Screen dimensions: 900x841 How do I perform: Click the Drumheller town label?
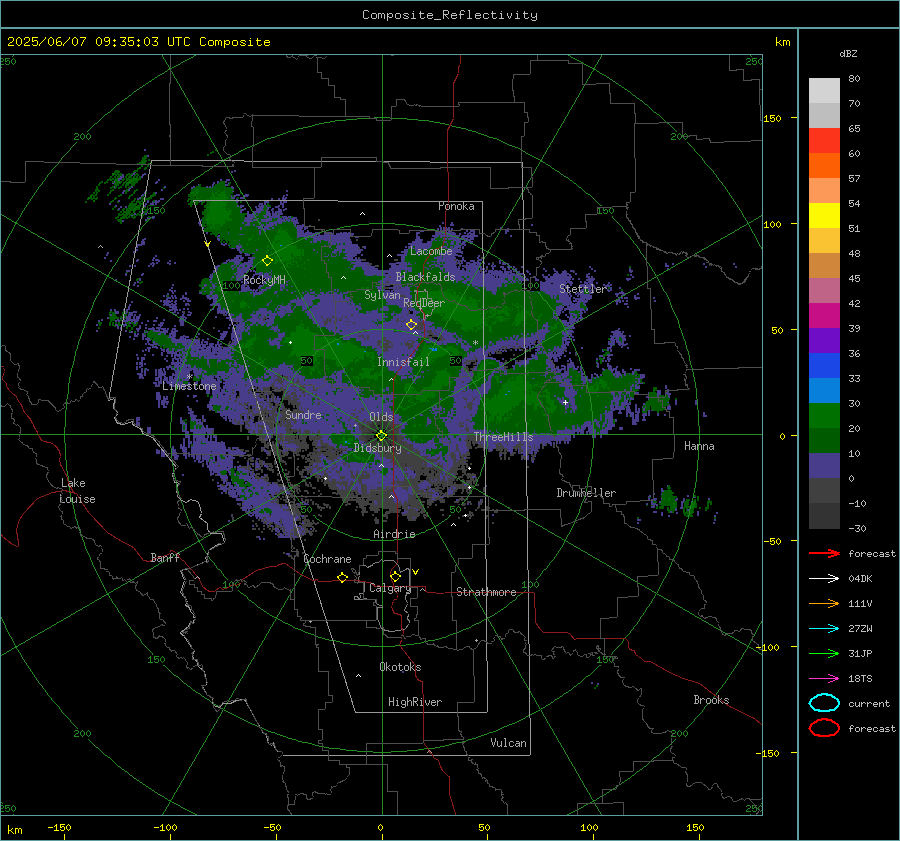[x=586, y=493]
